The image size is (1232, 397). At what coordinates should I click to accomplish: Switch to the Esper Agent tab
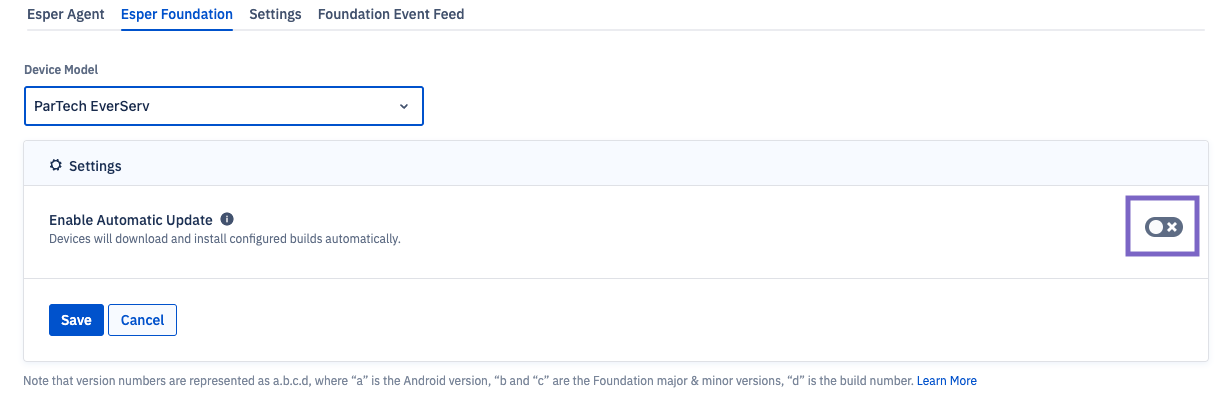point(66,15)
